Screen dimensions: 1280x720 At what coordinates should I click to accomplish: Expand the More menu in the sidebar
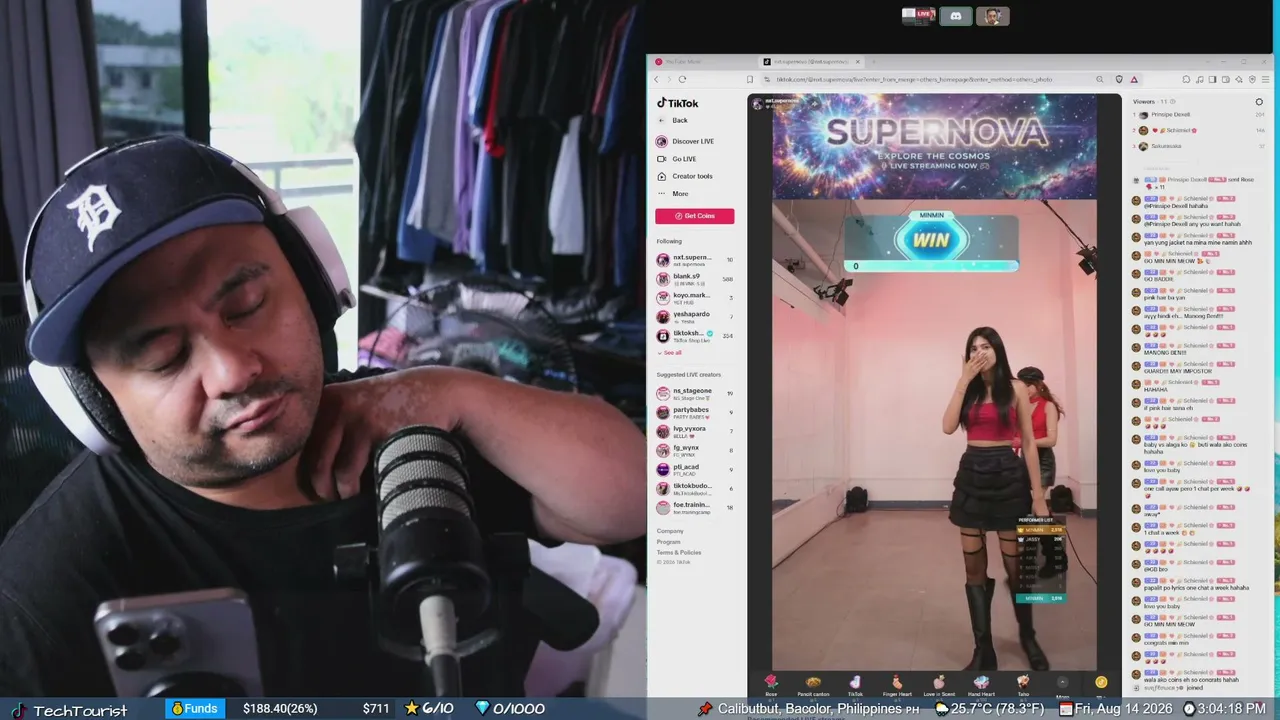click(x=672, y=194)
